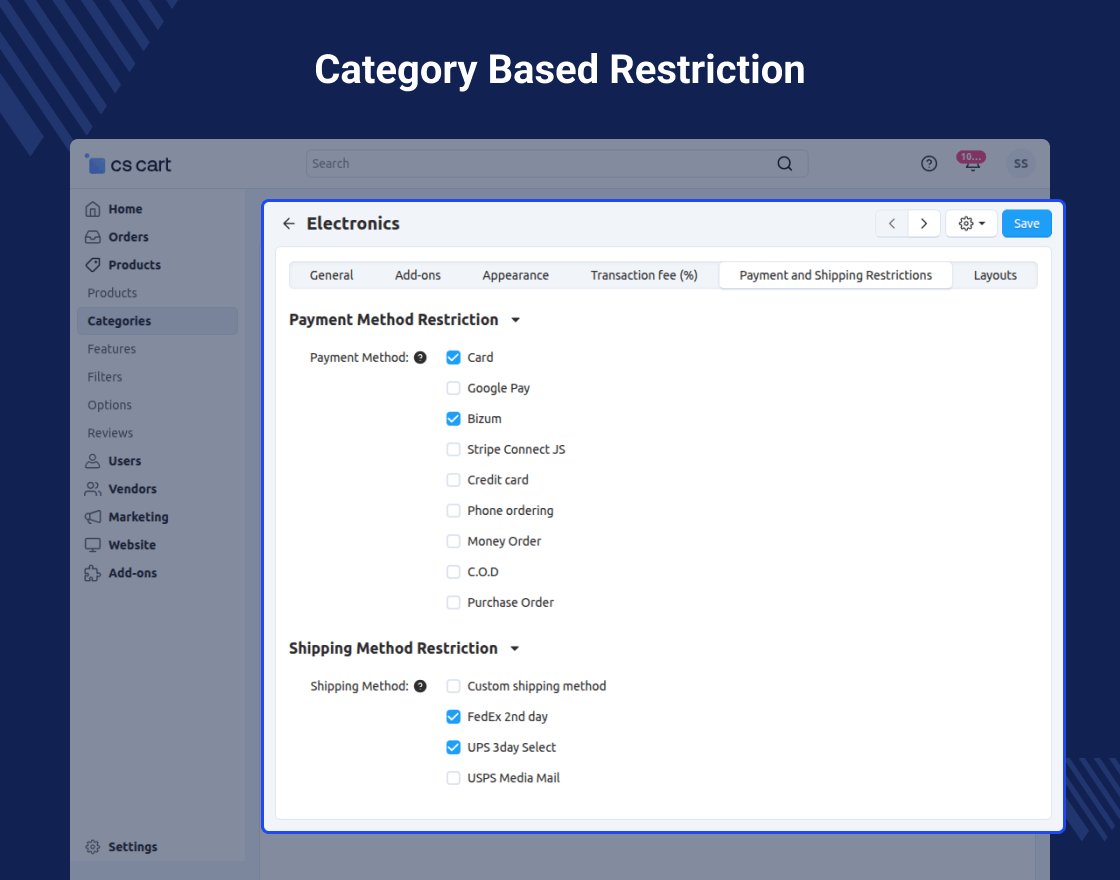Click the CS-Cart logo
1120x880 pixels.
129,164
